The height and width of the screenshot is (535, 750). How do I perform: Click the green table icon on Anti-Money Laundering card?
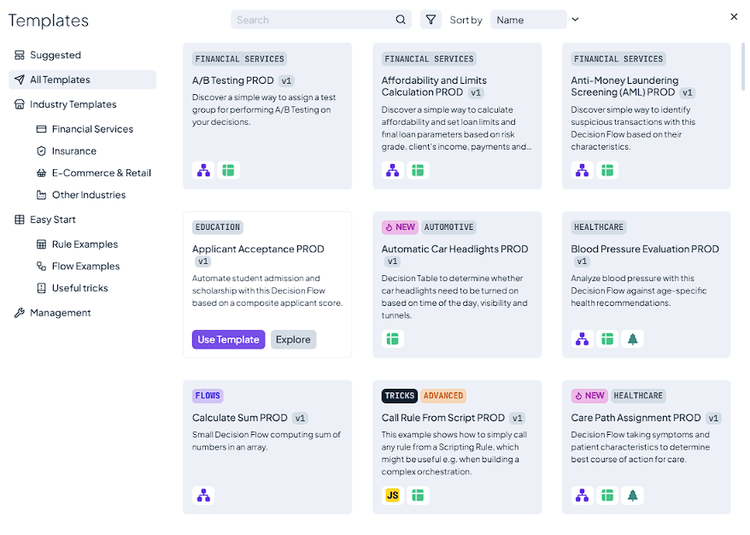(607, 171)
